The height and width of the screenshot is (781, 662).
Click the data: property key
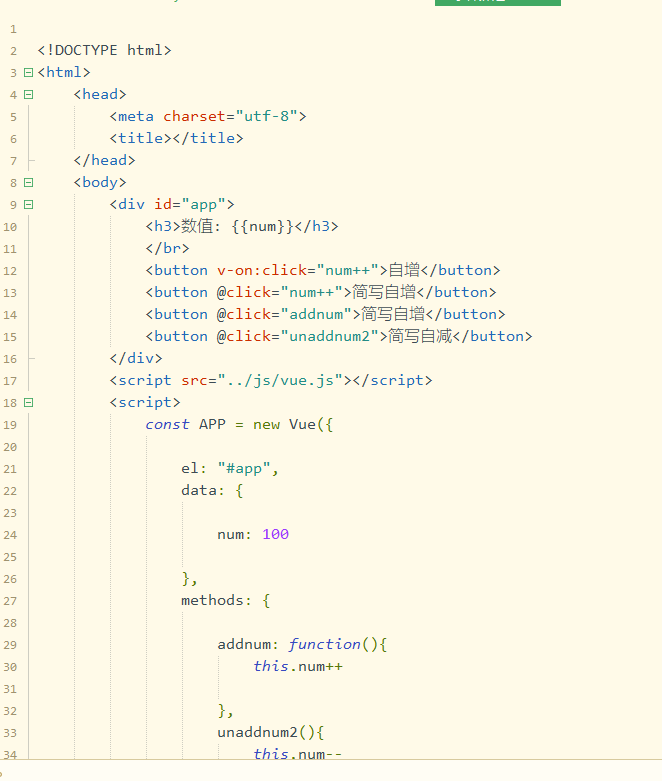pyautogui.click(x=203, y=491)
